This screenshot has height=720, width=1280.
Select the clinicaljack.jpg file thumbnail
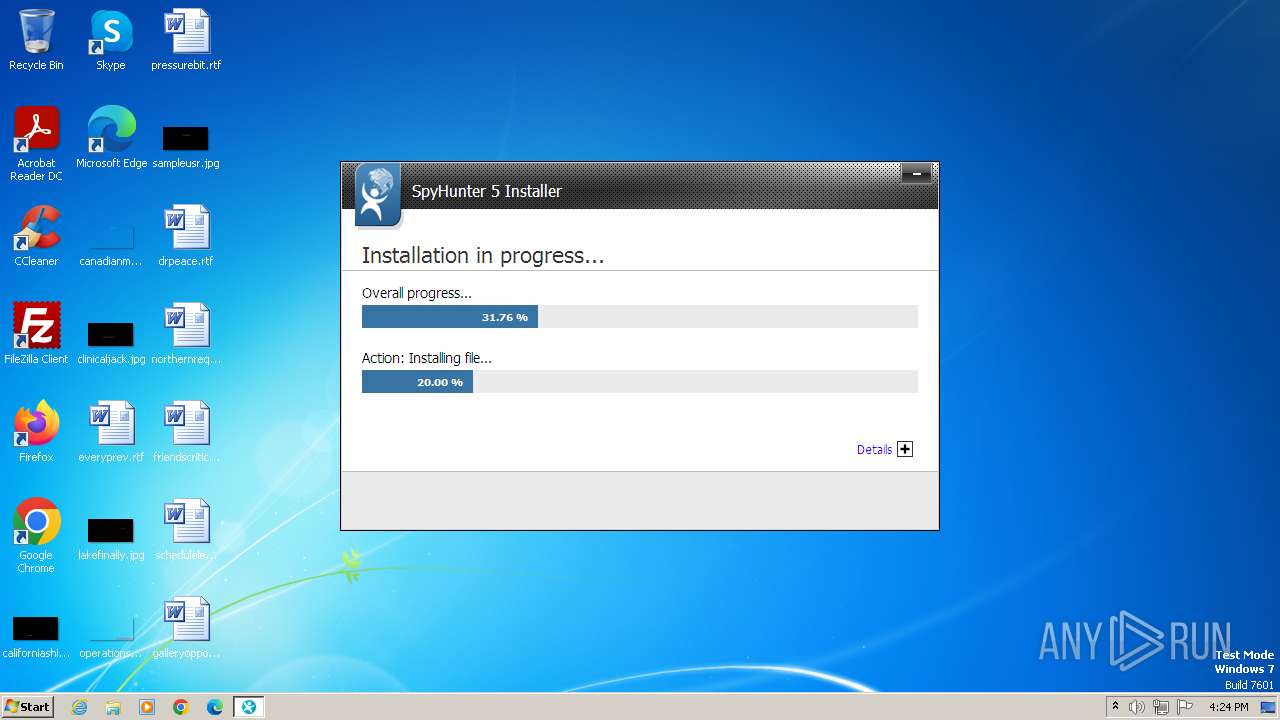[x=111, y=343]
